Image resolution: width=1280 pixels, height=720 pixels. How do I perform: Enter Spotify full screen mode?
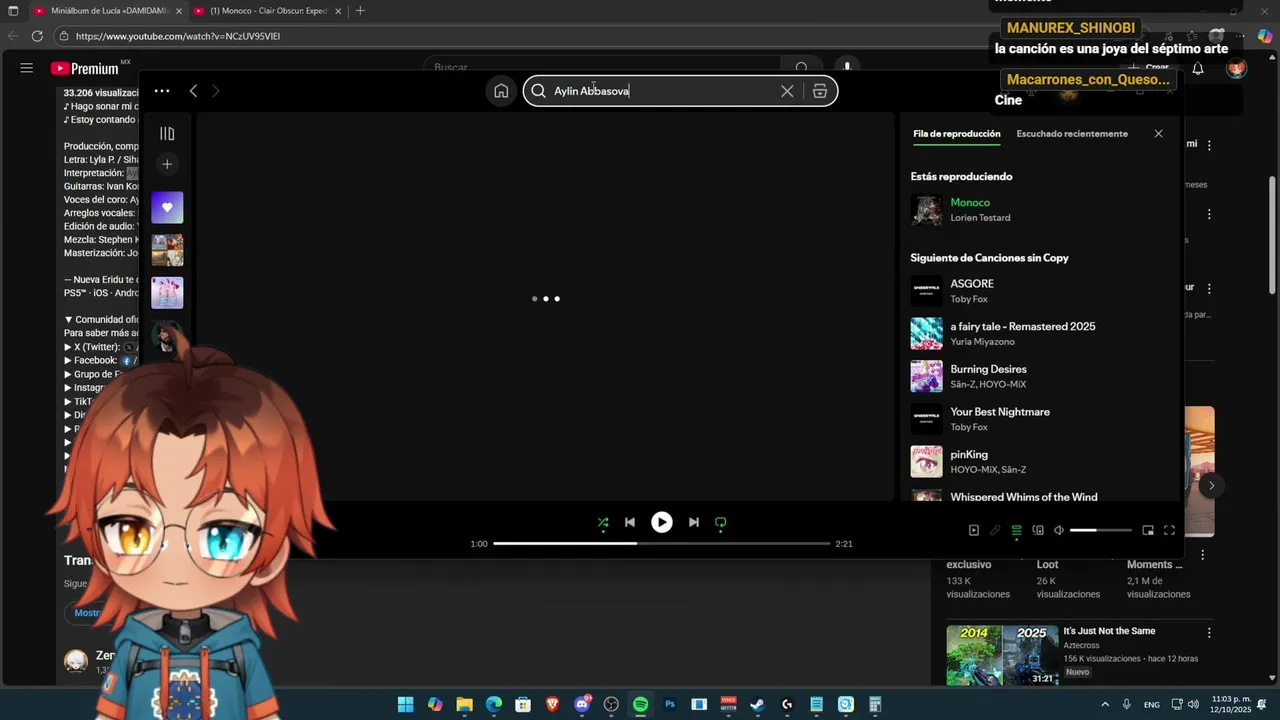point(1169,530)
